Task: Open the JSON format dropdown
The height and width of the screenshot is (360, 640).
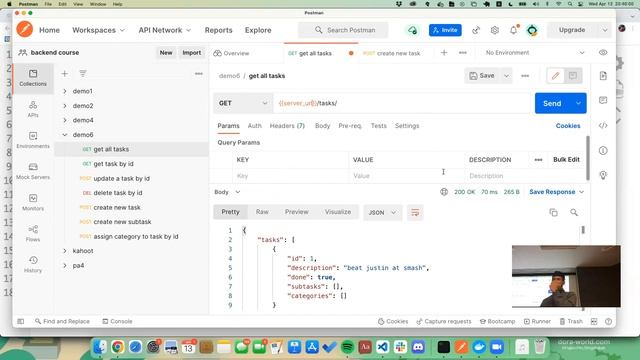Action: (382, 213)
